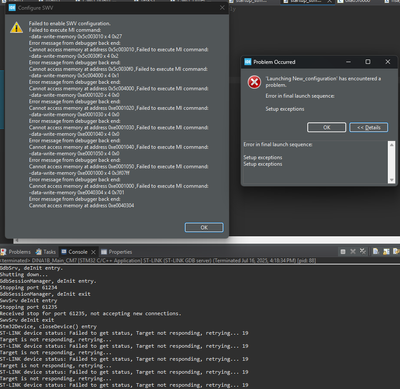This screenshot has width=400, height=389.
Task: Click the scroll down arrow in details pane
Action: (x=392, y=180)
